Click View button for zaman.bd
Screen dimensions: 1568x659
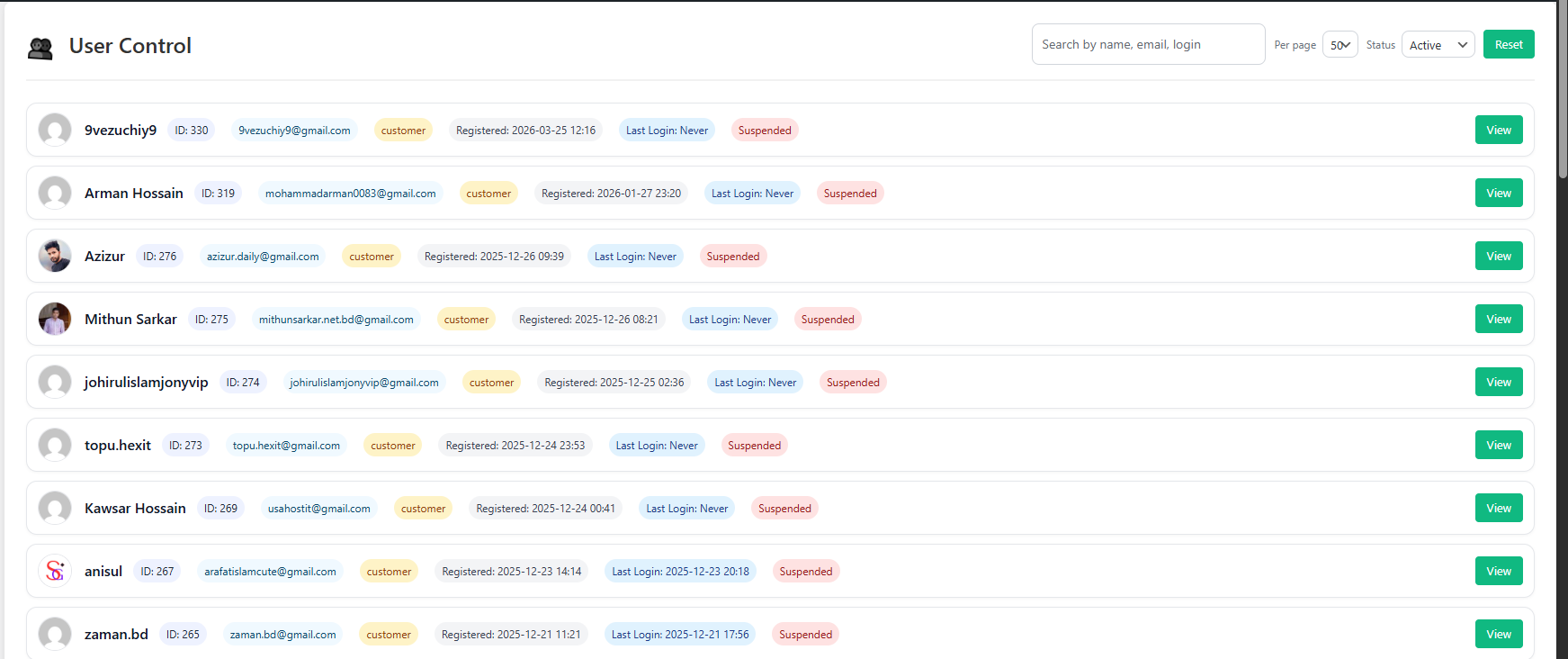pos(1498,634)
